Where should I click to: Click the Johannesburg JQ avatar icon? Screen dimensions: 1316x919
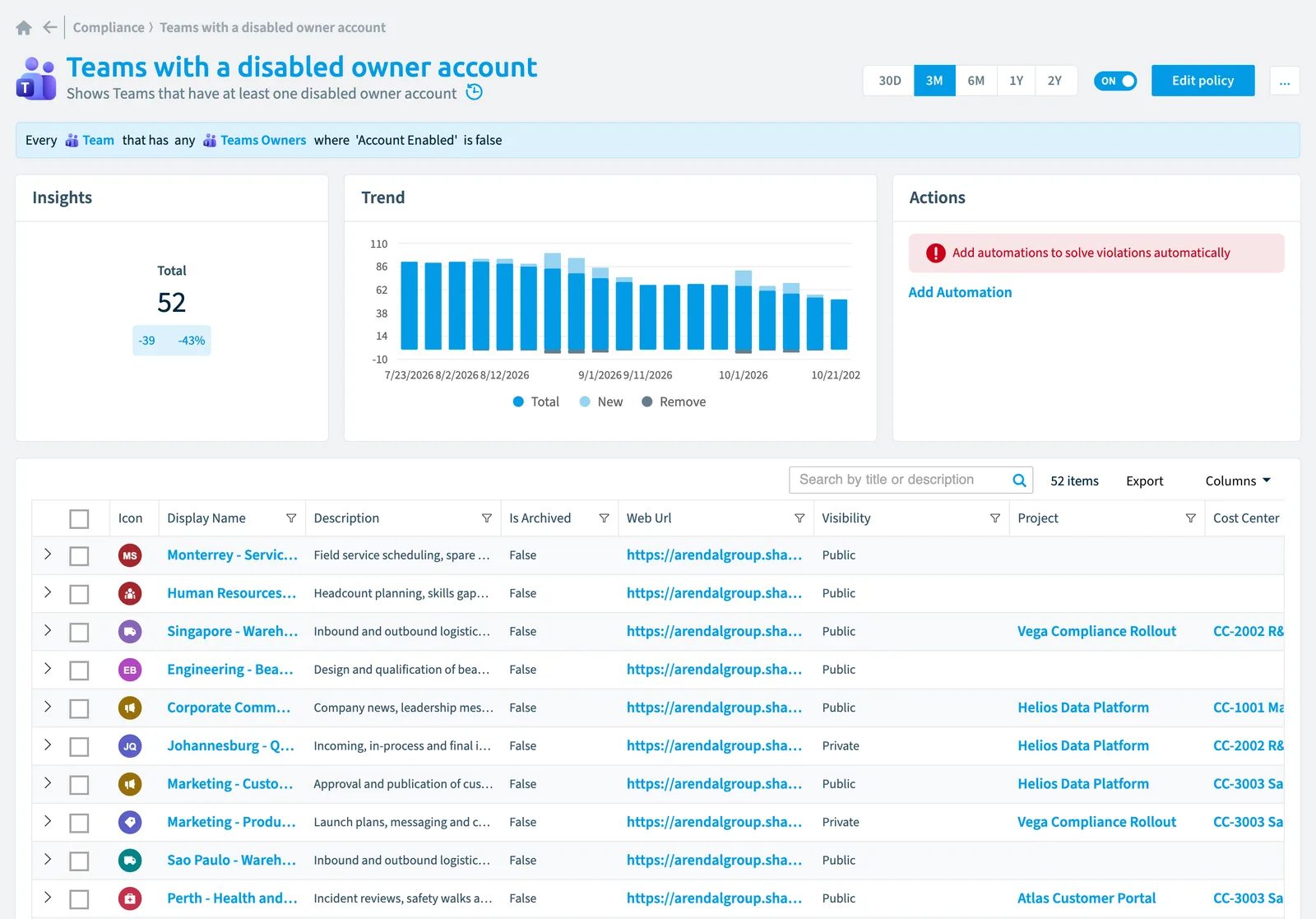click(x=130, y=746)
